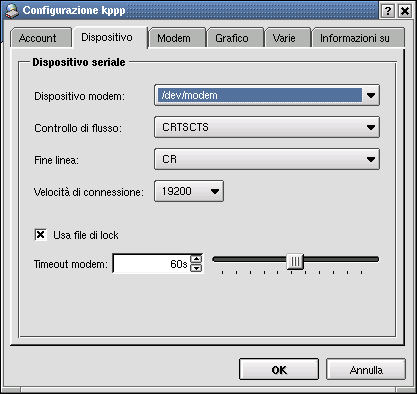The image size is (417, 394).
Task: Open the Modem tab
Action: 177,38
